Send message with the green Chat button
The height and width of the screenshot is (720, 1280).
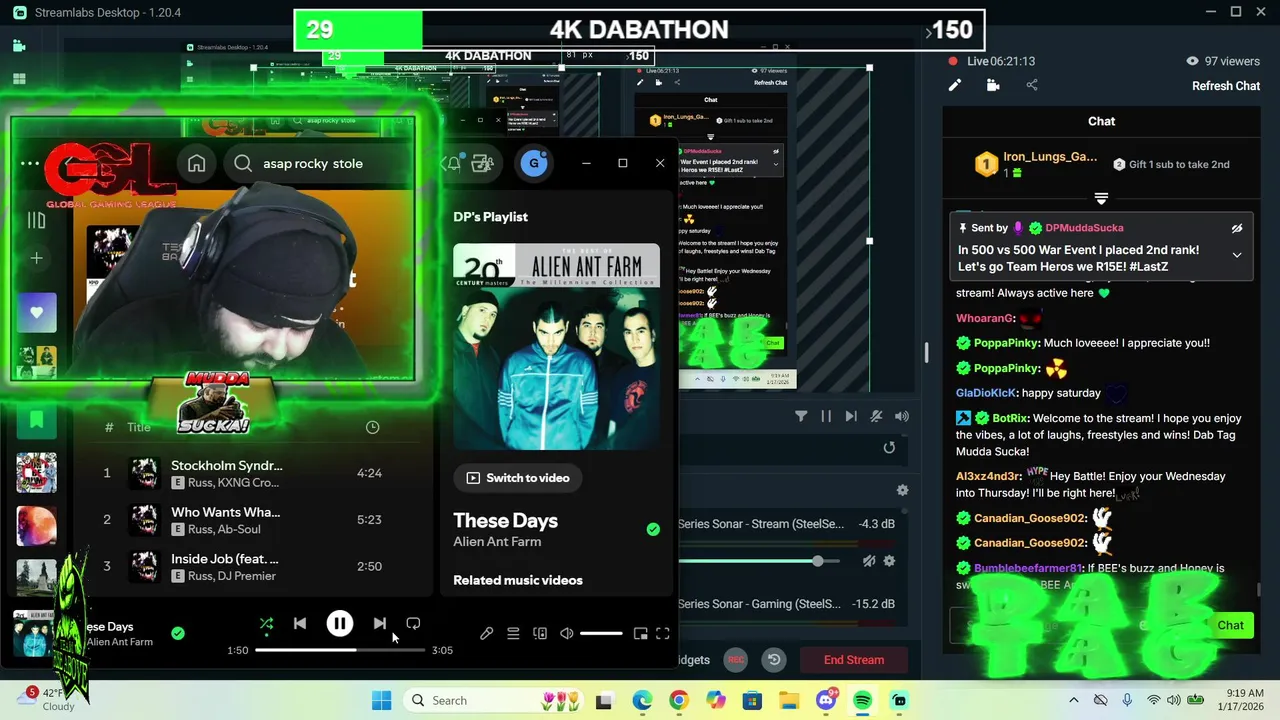point(1230,625)
